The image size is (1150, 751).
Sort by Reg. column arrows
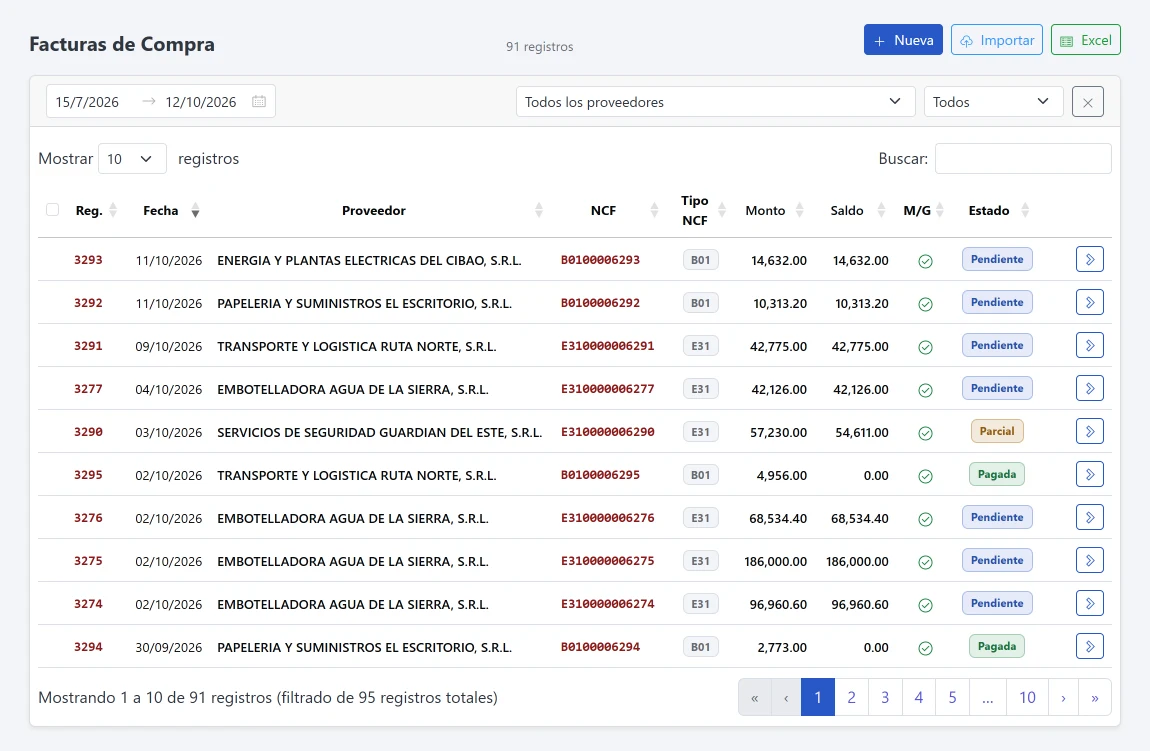click(x=113, y=210)
